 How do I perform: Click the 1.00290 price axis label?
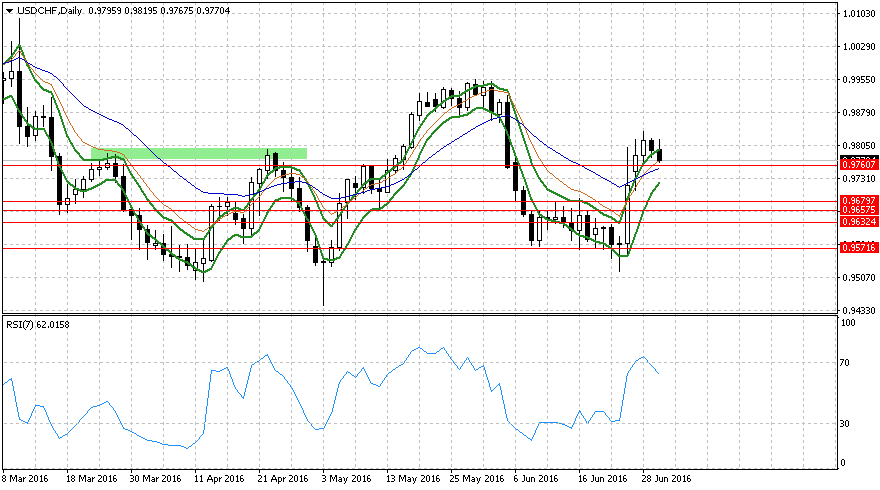point(859,47)
